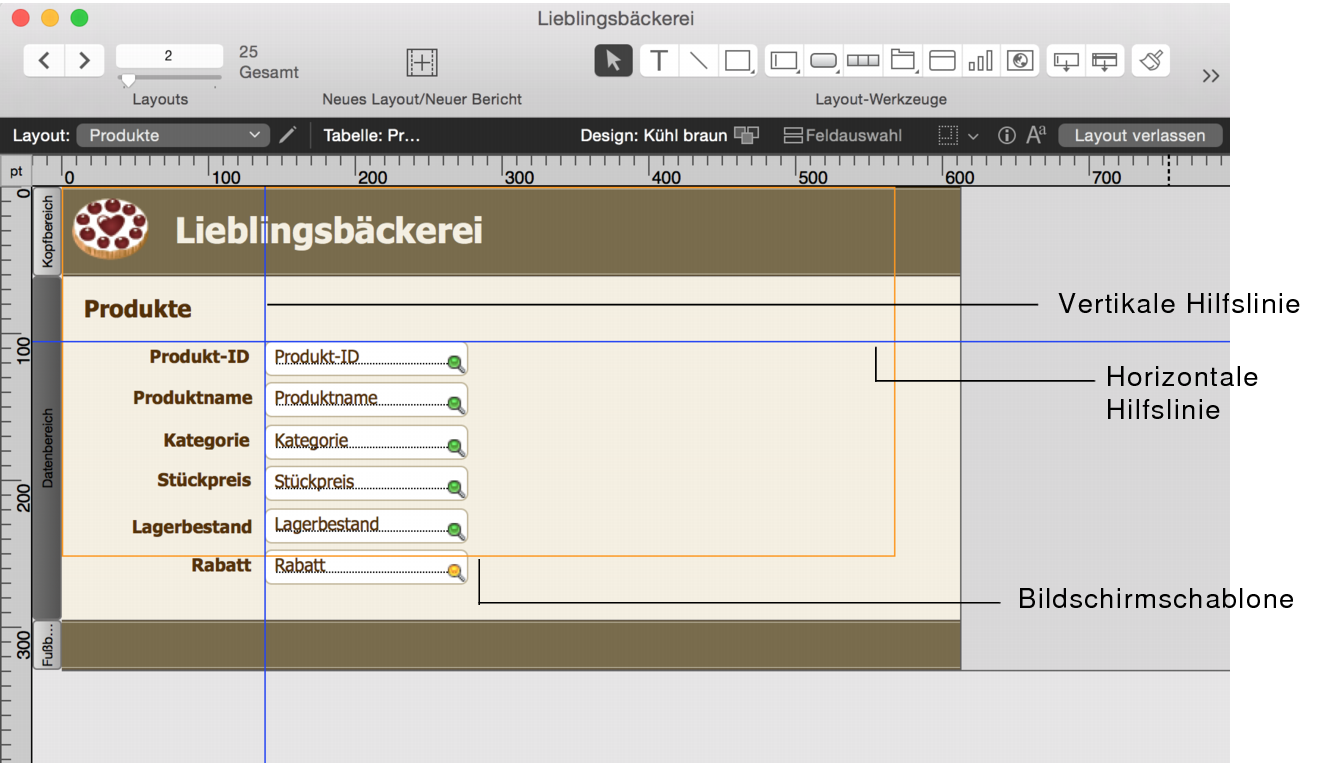
Task: Select the Lagerbestand field
Action: (x=366, y=525)
